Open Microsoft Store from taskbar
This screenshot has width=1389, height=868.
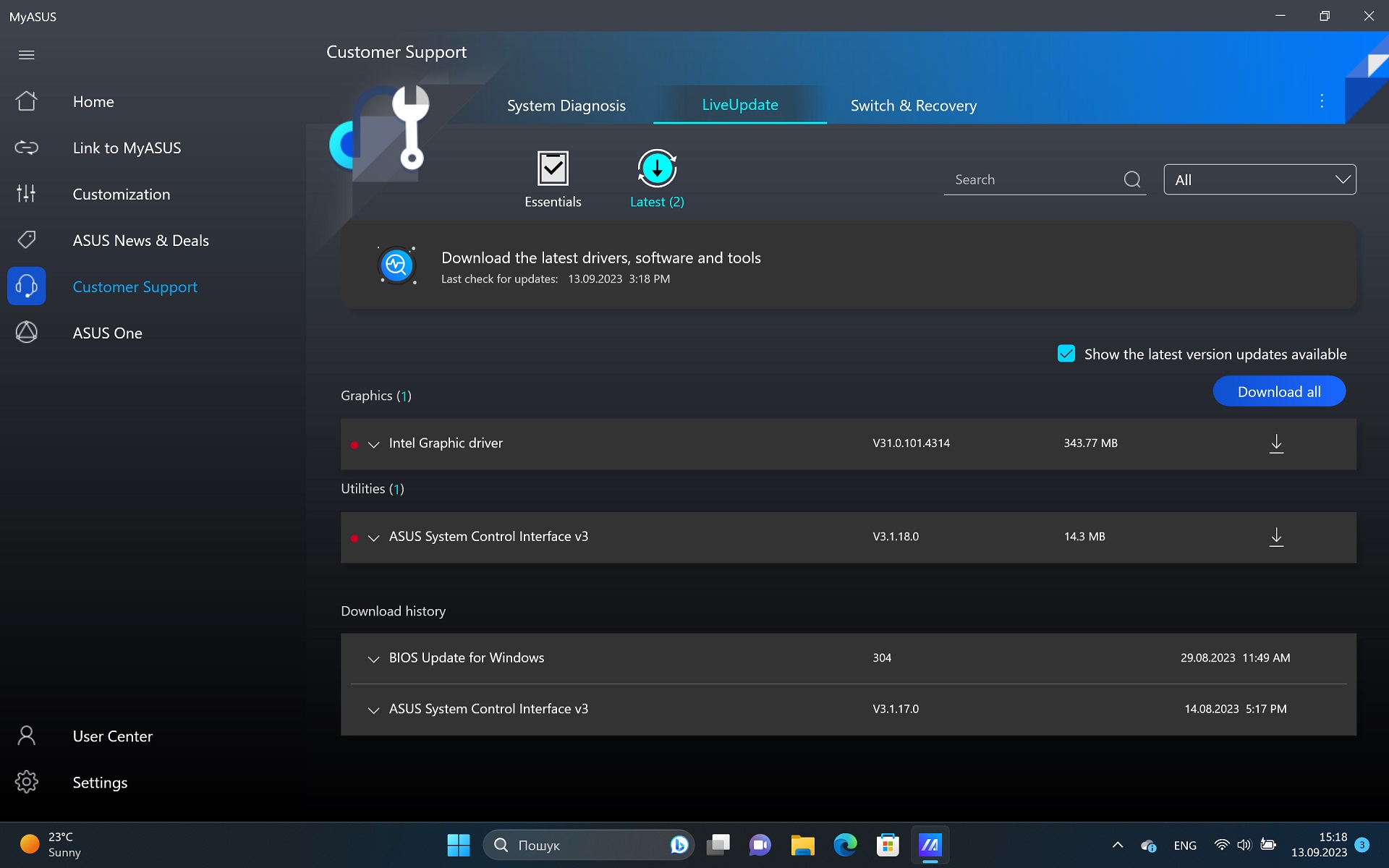coord(888,845)
